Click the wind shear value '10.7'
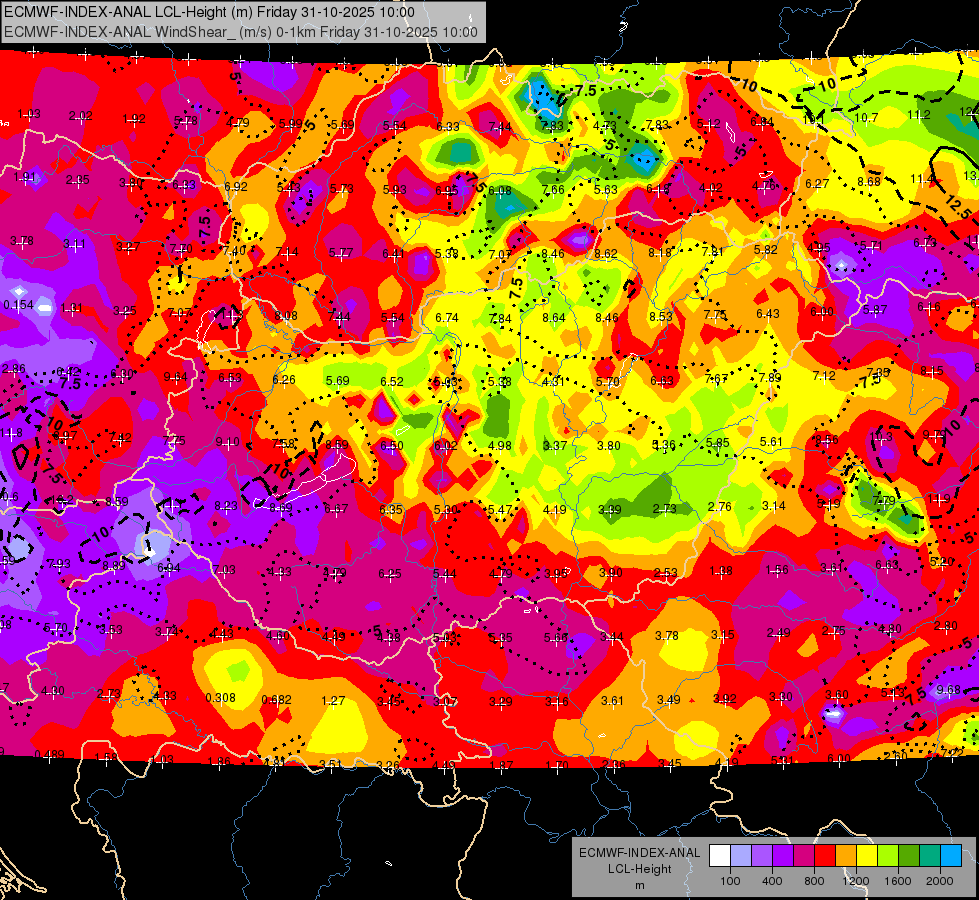 (866, 117)
